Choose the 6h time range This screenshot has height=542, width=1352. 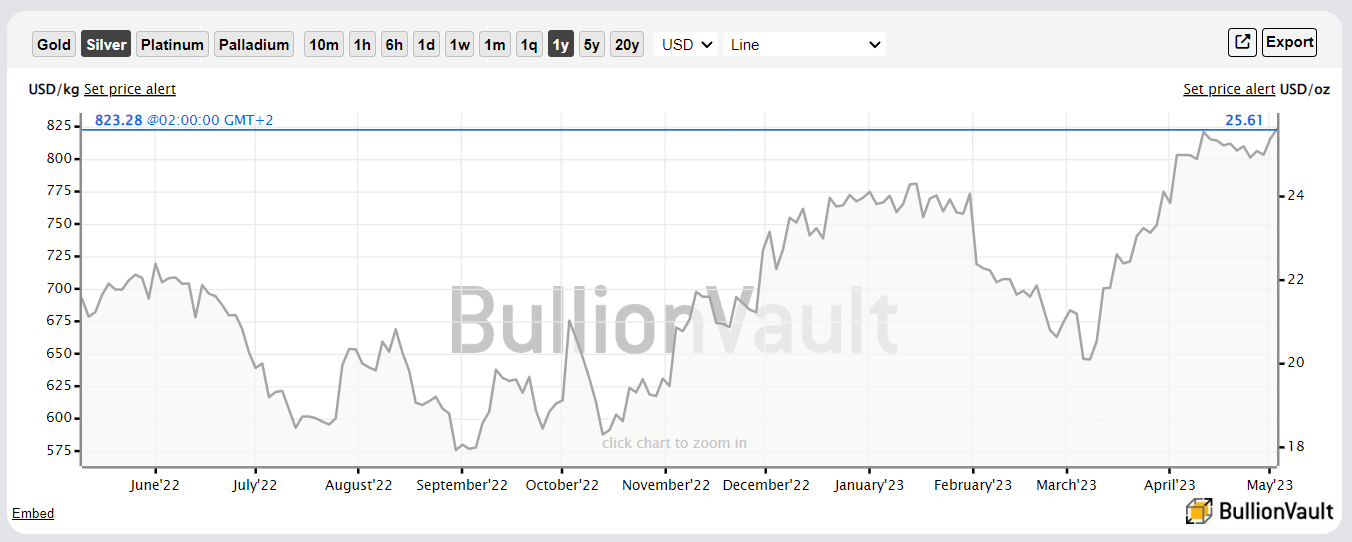click(x=394, y=44)
